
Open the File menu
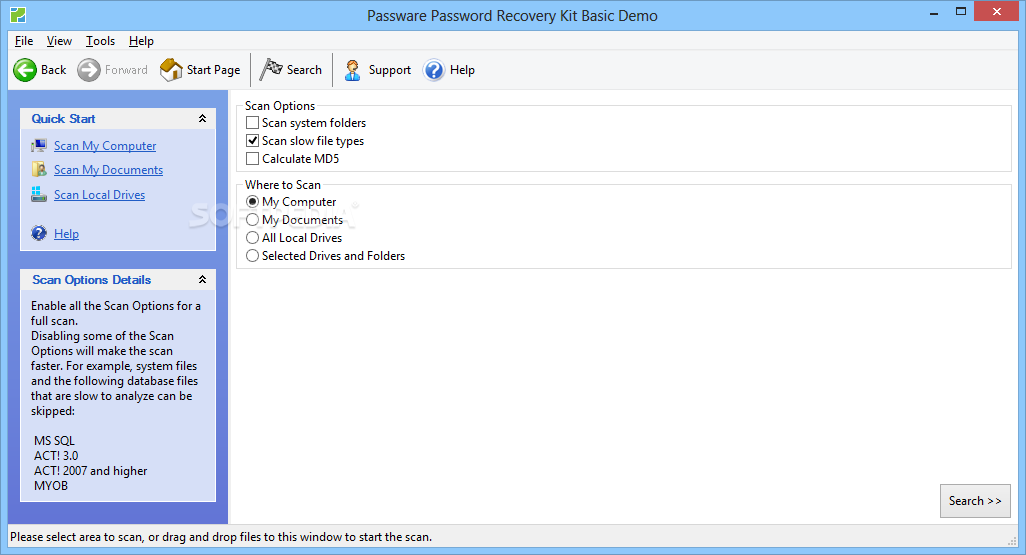pos(24,41)
